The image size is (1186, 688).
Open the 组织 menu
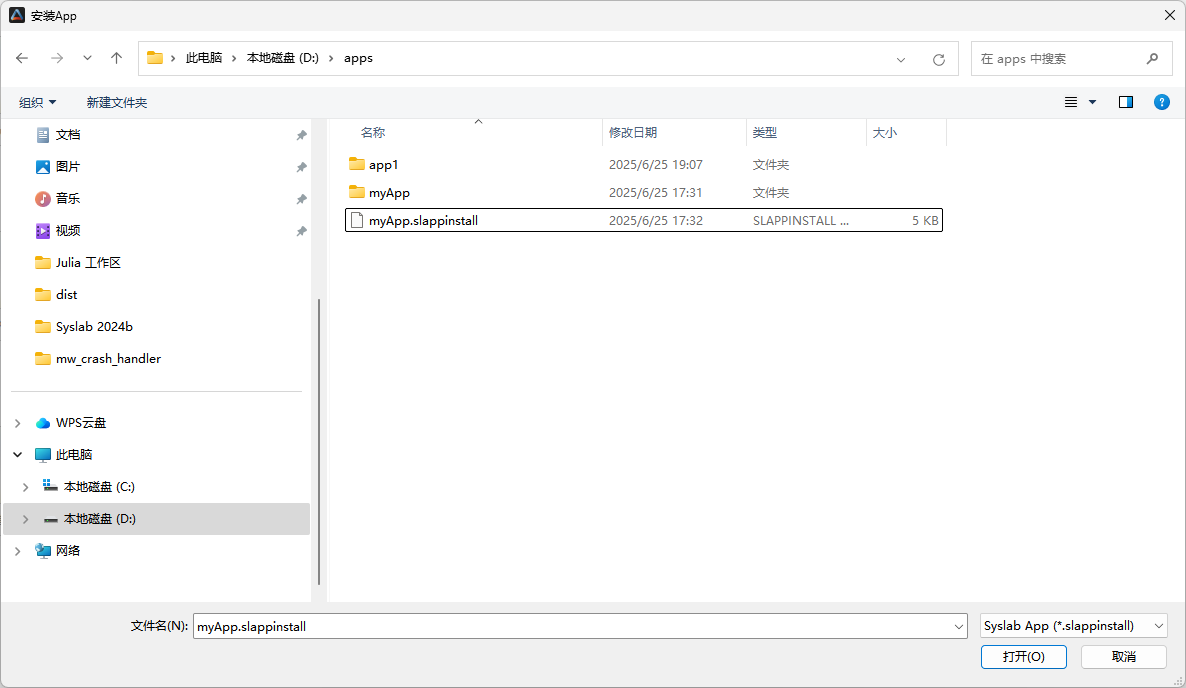[x=38, y=102]
